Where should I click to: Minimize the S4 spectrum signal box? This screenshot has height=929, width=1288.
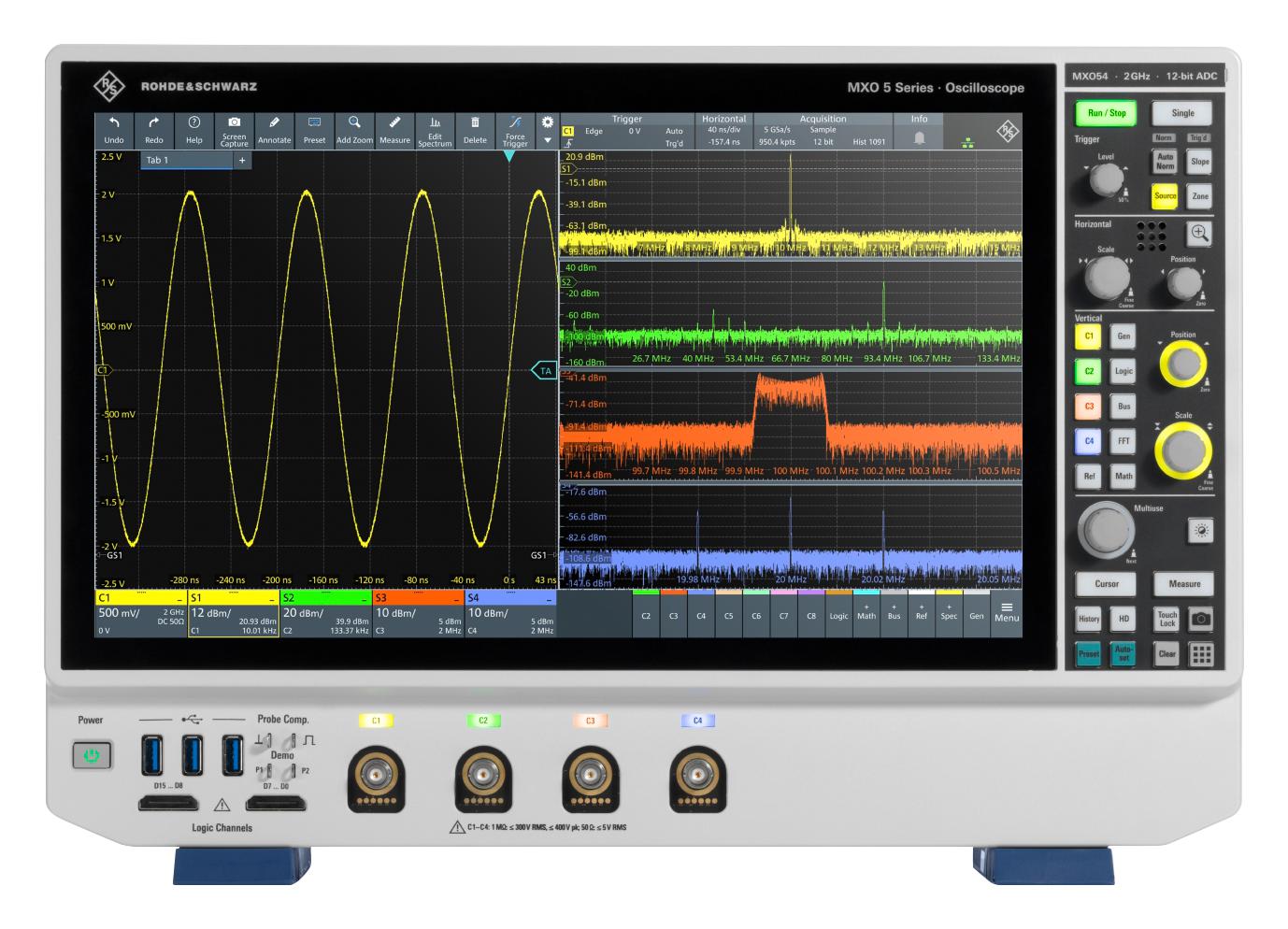(x=550, y=598)
